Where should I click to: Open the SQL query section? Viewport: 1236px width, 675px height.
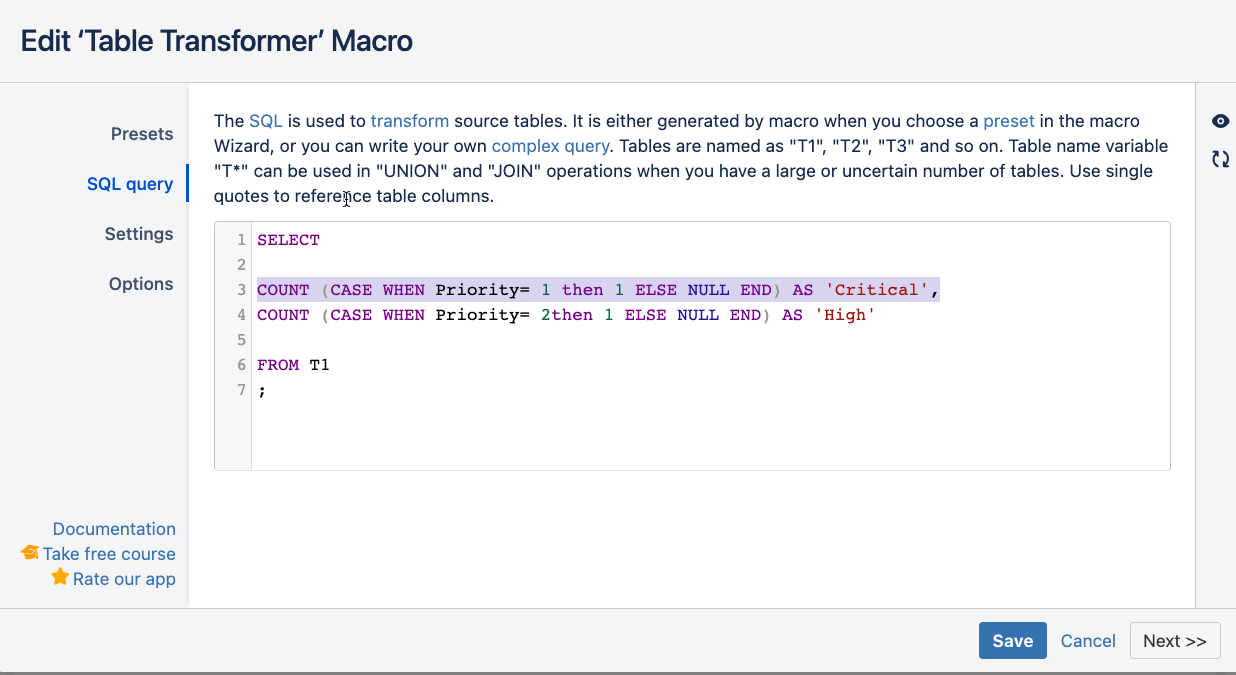(130, 183)
